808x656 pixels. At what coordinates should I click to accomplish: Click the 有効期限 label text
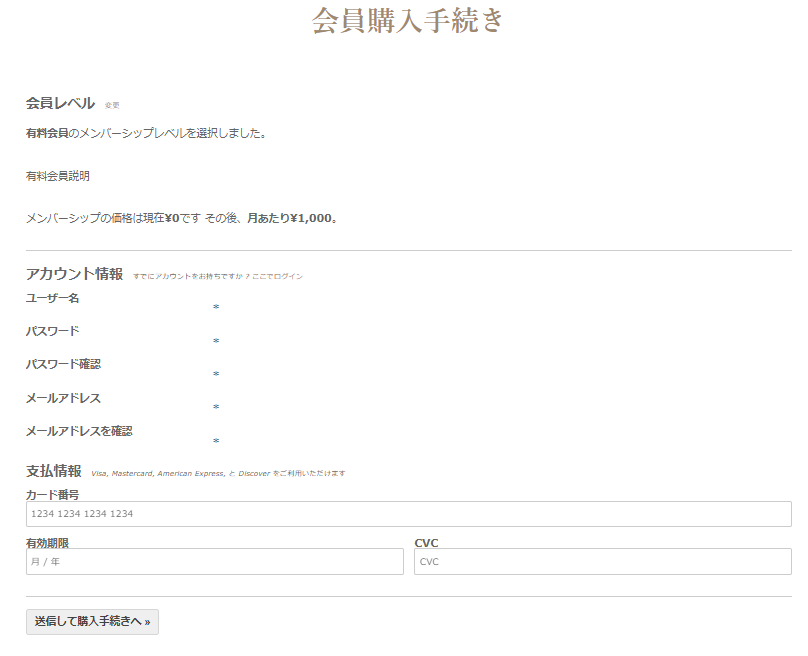[x=47, y=543]
